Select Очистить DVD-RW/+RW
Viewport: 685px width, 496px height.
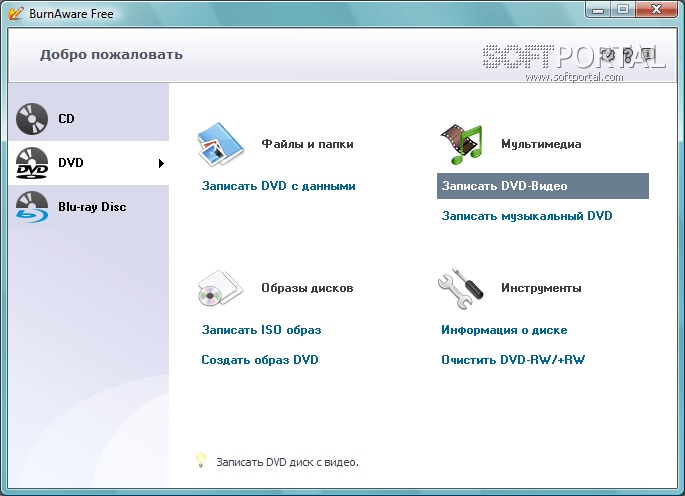(x=513, y=360)
